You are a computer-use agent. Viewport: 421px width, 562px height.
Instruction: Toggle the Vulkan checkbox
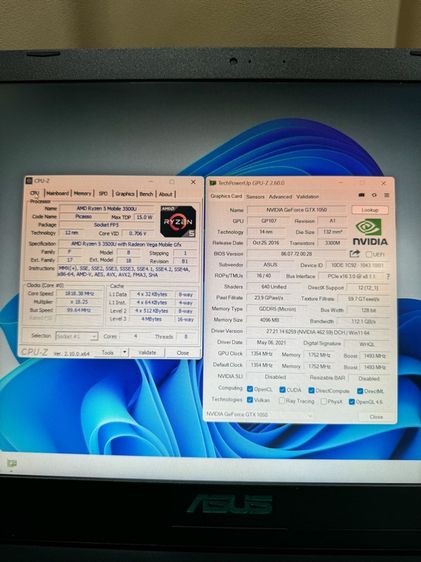(250, 400)
